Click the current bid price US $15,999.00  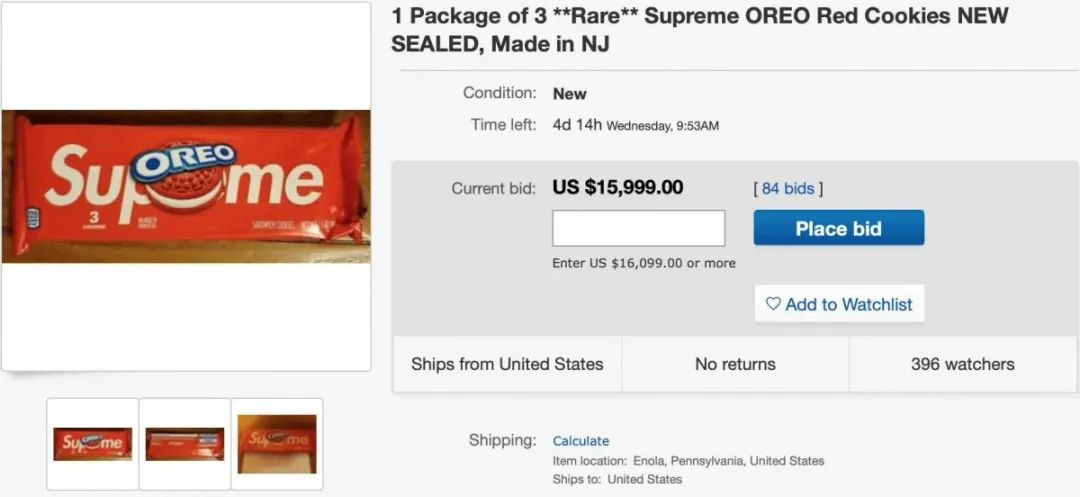tap(618, 188)
